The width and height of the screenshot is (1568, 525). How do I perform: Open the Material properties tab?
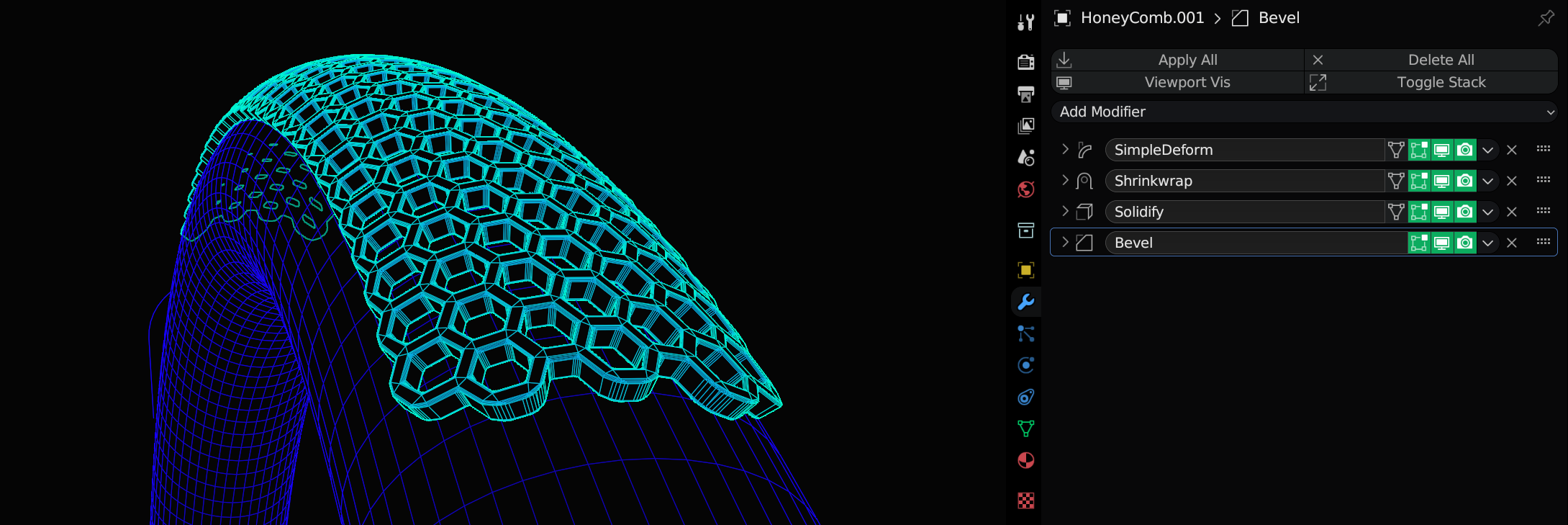pos(1026,460)
